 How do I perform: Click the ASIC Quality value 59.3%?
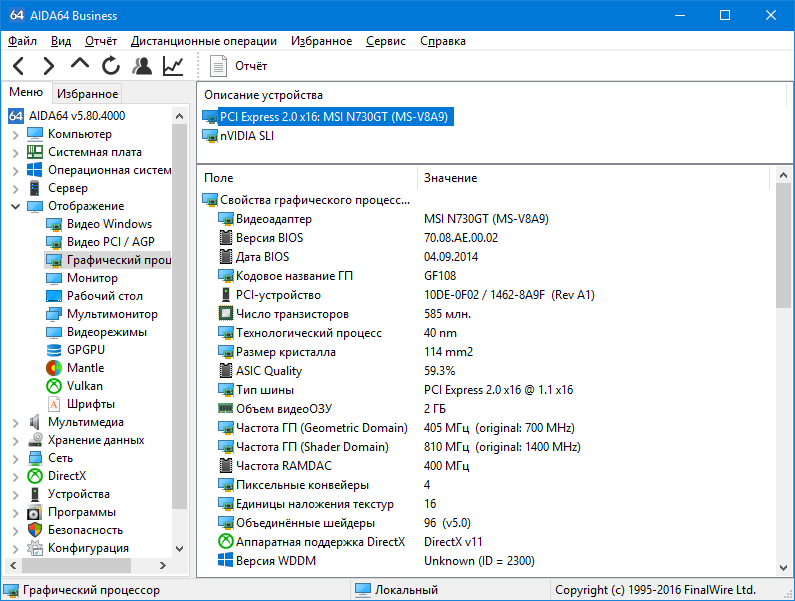point(439,371)
